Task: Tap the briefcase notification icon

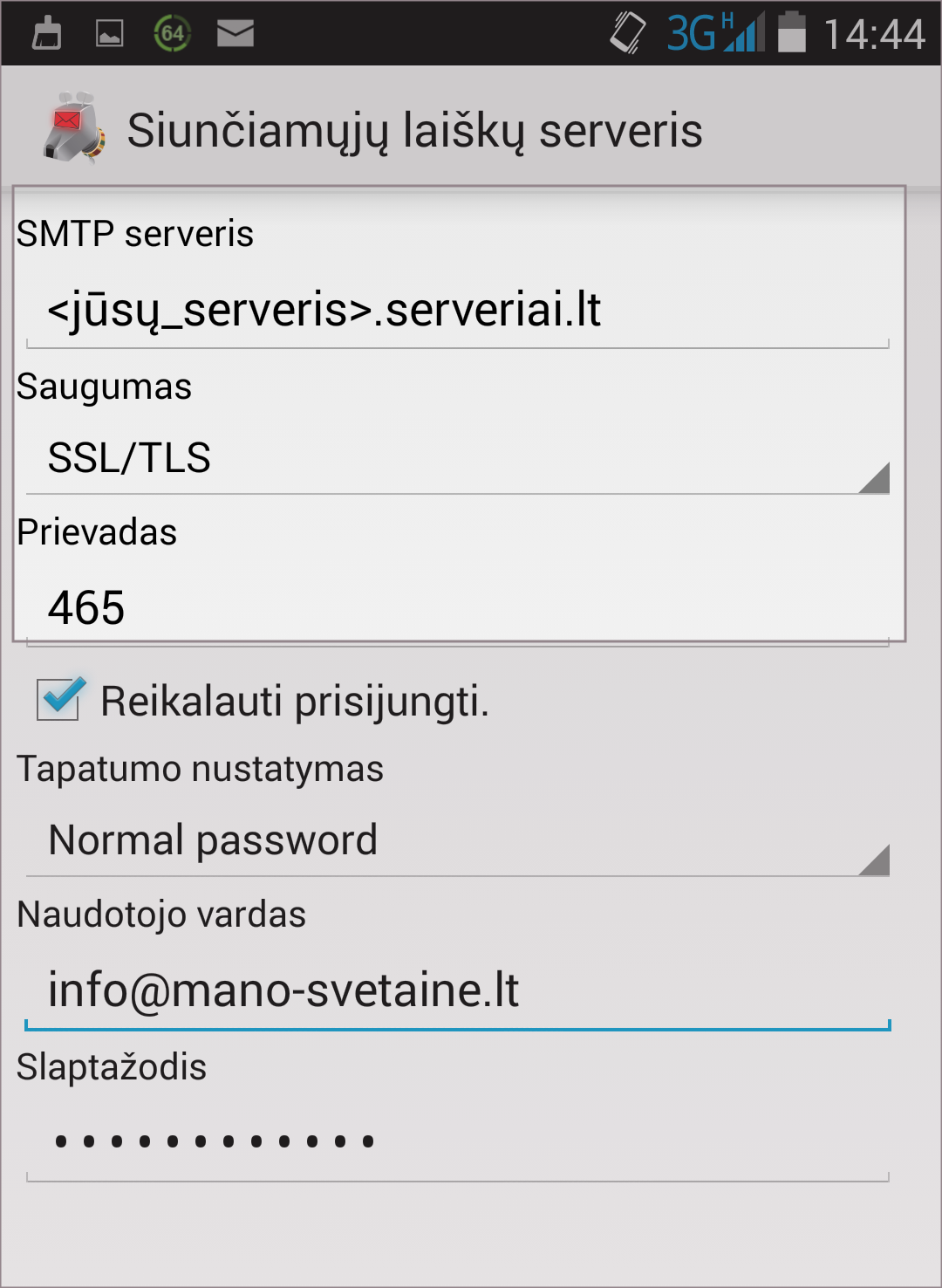Action: (x=46, y=33)
